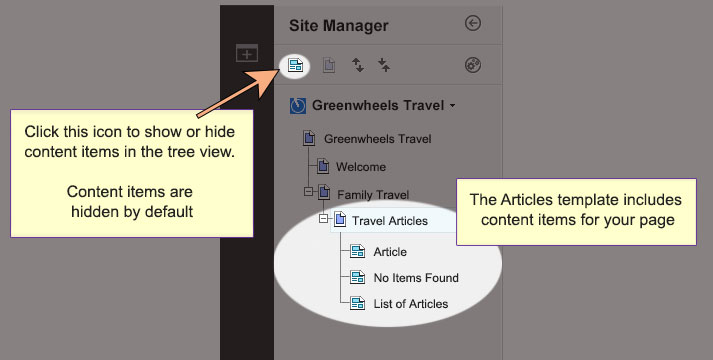713x360 pixels.
Task: Select the No Items Found content item
Action: pos(416,278)
